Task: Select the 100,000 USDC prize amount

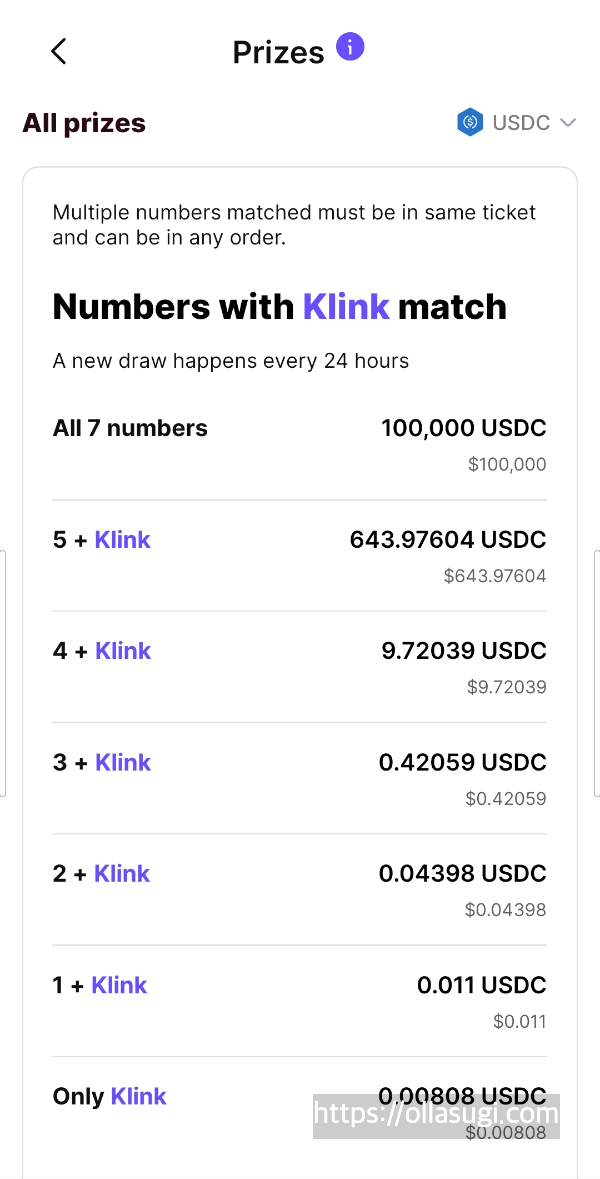Action: click(463, 428)
